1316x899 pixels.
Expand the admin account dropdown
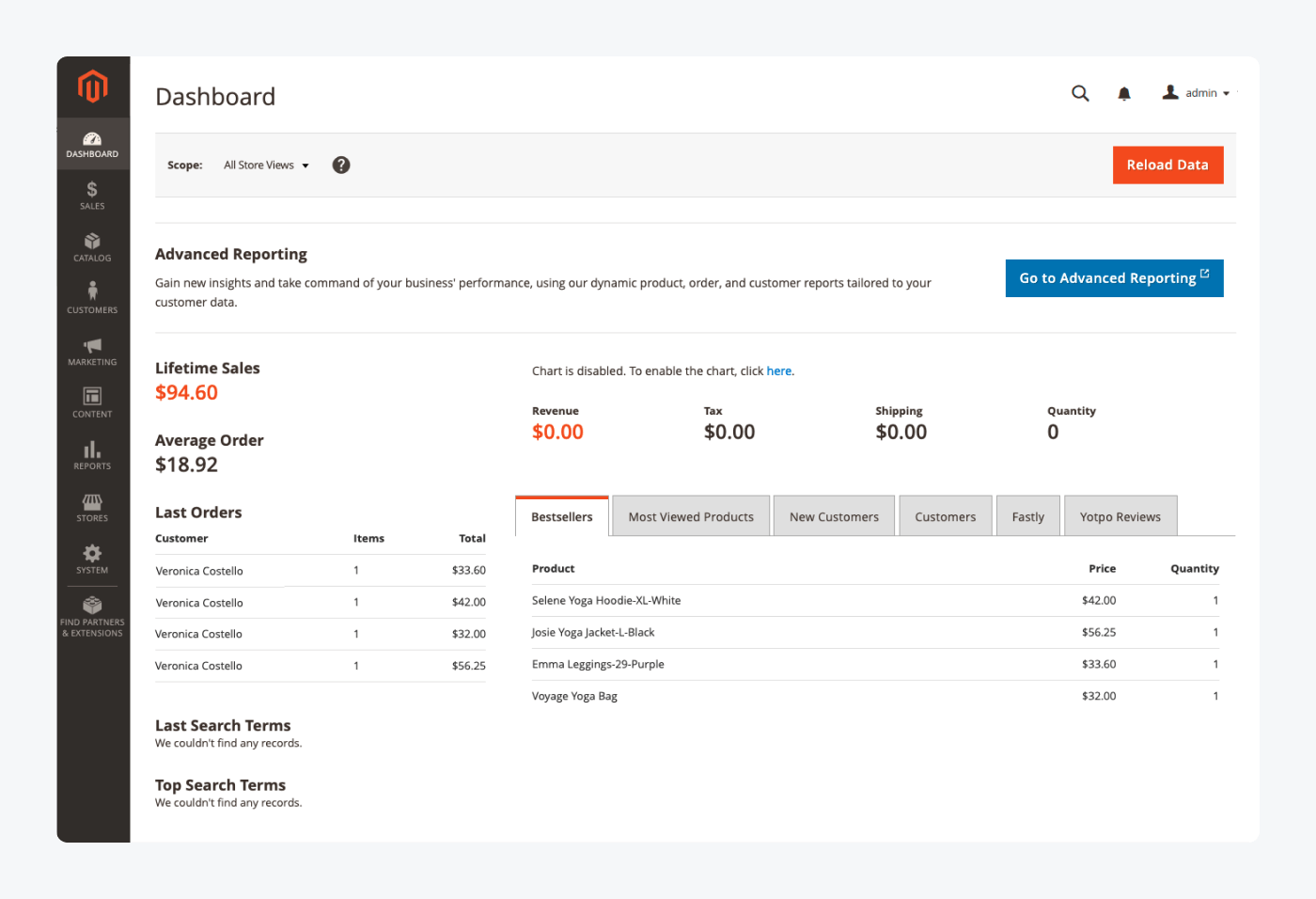tap(1196, 92)
